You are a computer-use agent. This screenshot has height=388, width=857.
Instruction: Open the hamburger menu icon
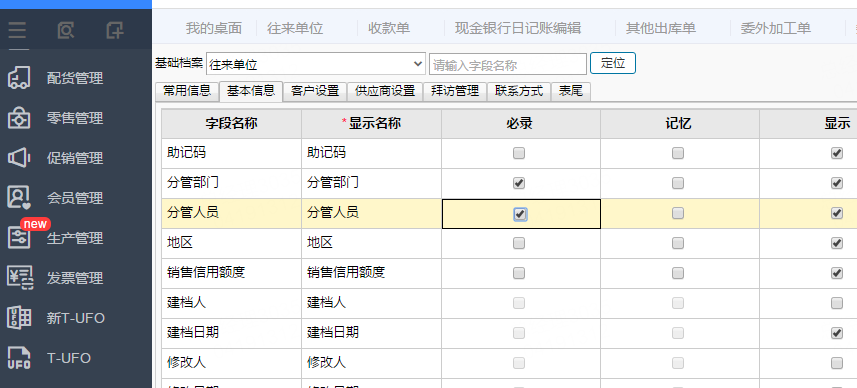coord(17,30)
